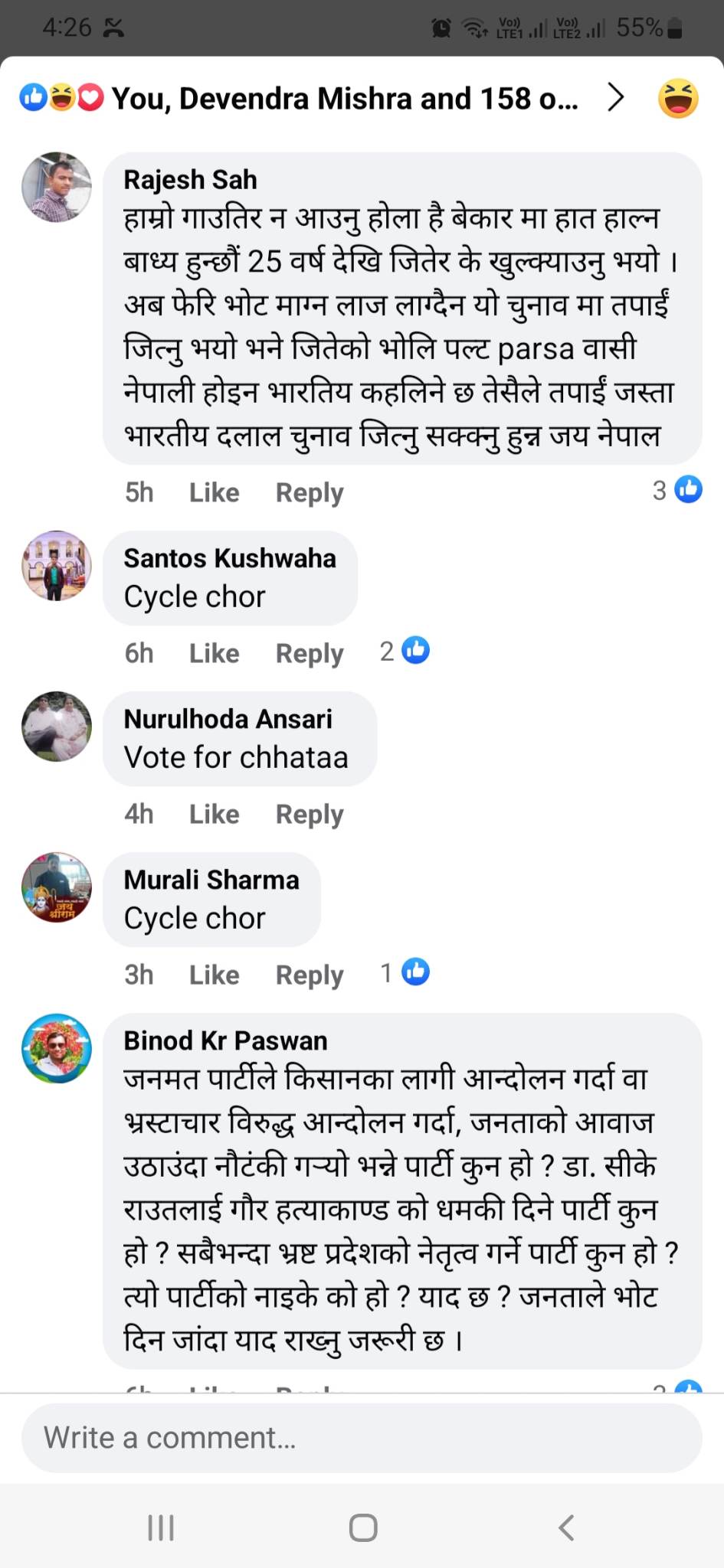Reply to Rajesh Sah's comment
This screenshot has height=1568, width=724.
pyautogui.click(x=310, y=492)
